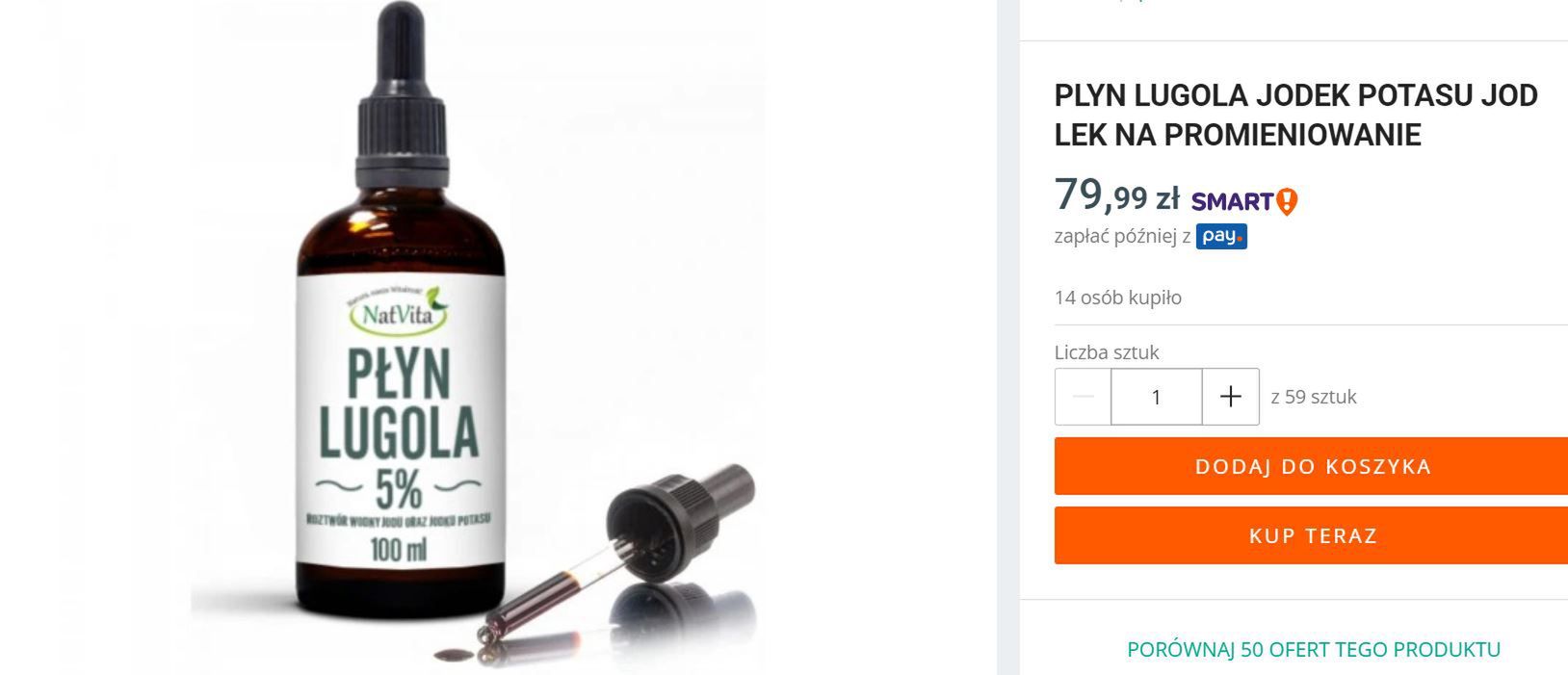Click the SMART! badge logo
The height and width of the screenshot is (675, 1568).
pyautogui.click(x=1244, y=201)
